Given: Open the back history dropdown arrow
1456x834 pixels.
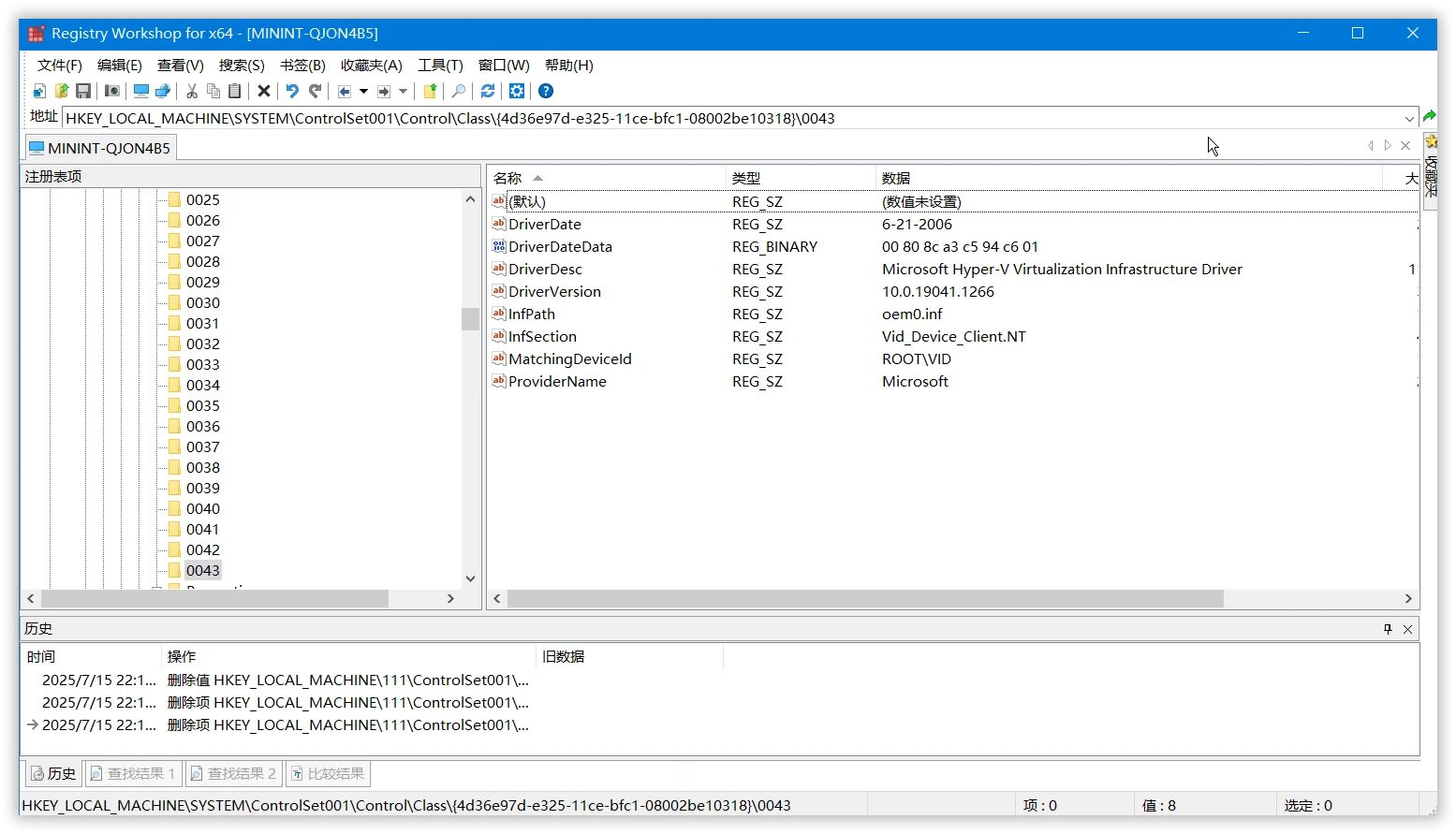Looking at the screenshot, I should 364,91.
